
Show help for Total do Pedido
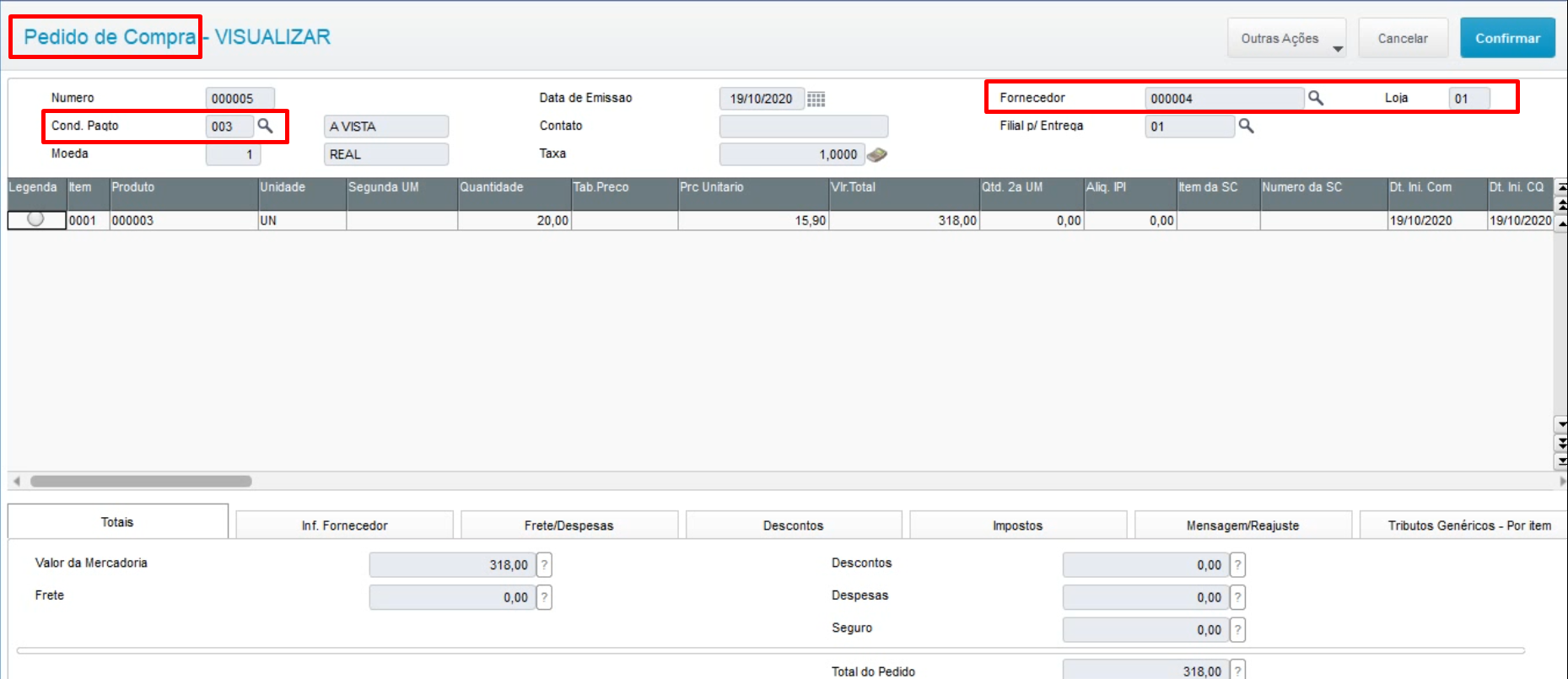pyautogui.click(x=1238, y=671)
